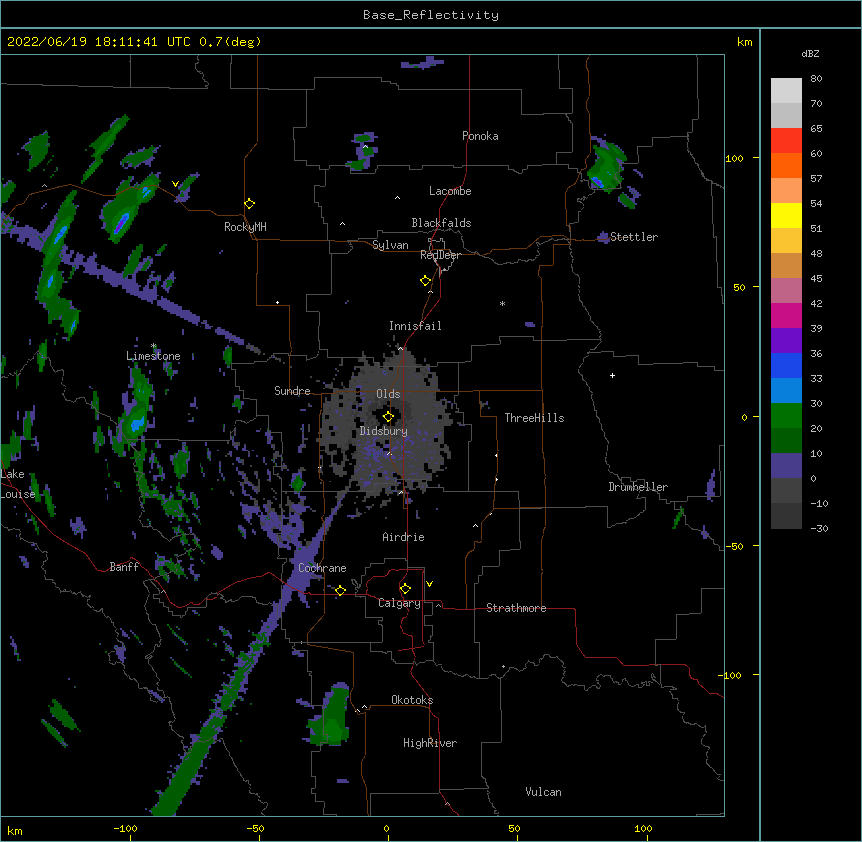Screen dimensions: 862x842
Task: Click the small echo north of Ponoka label
Action: pos(422,63)
